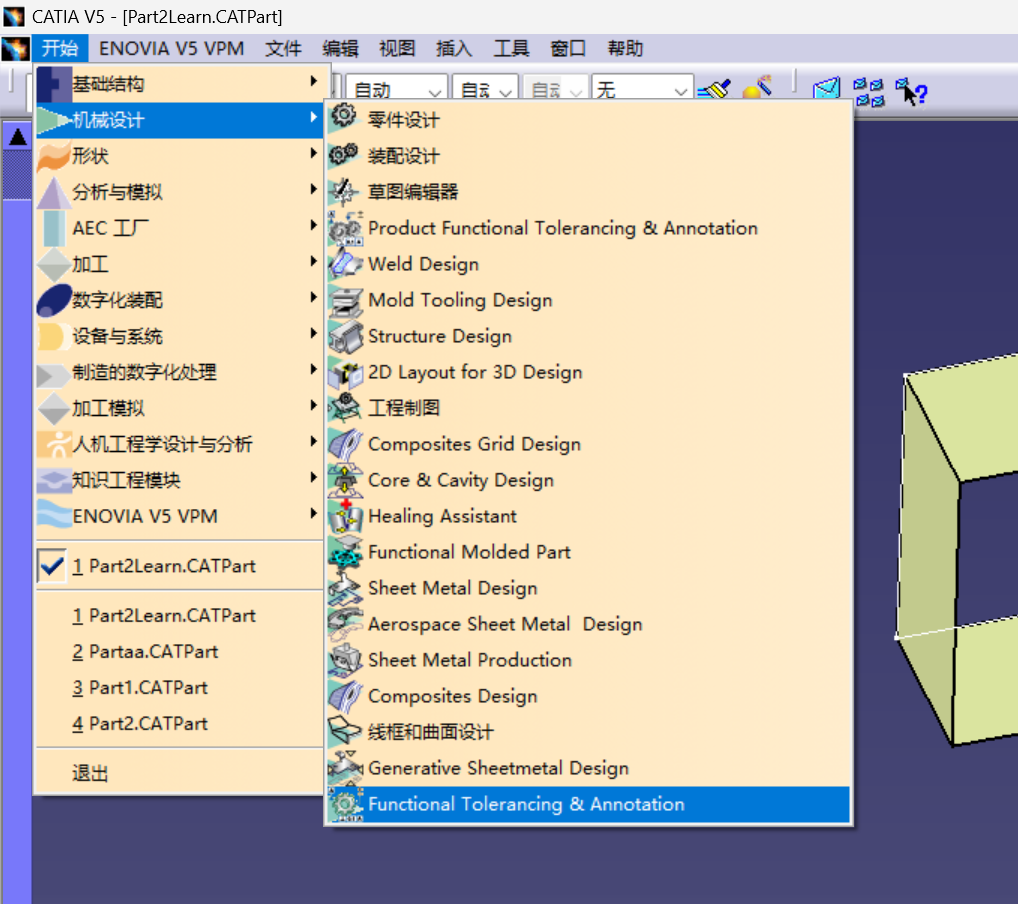This screenshot has width=1018, height=904.
Task: Expand 基础结构 submenu
Action: tap(180, 84)
